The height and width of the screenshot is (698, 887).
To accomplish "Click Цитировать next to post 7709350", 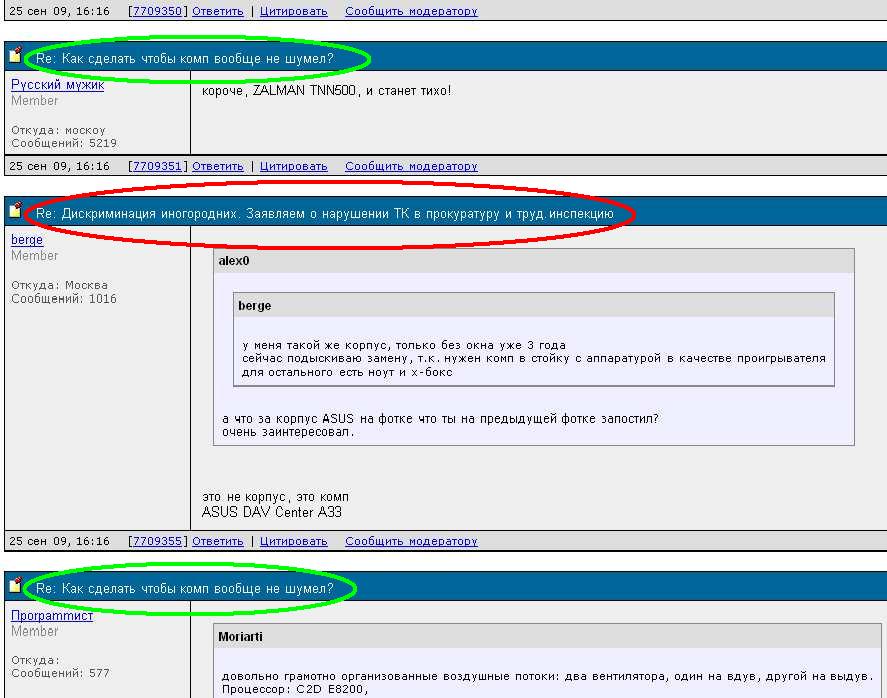I will coord(293,11).
